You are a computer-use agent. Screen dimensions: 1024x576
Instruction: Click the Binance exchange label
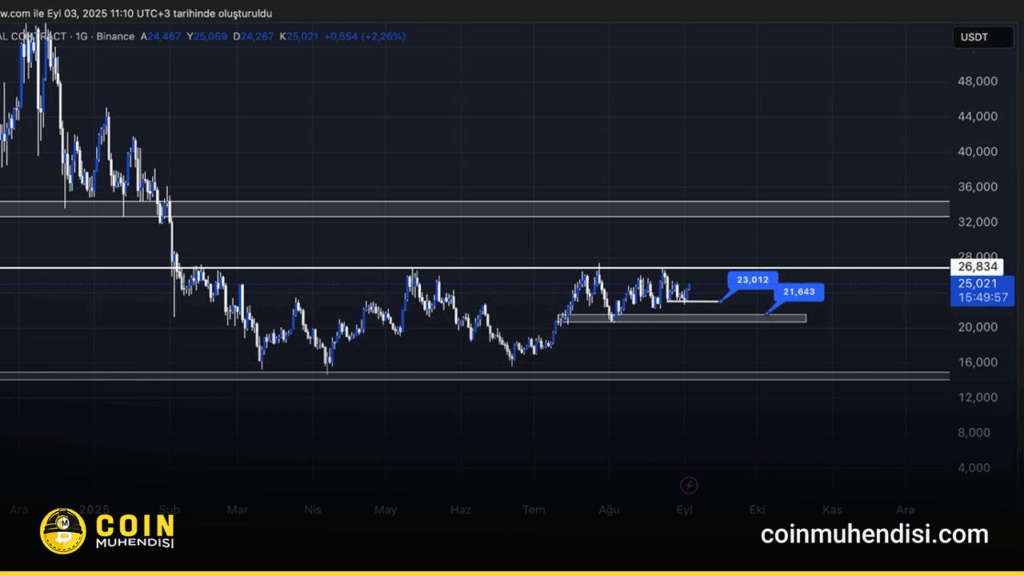pos(115,36)
